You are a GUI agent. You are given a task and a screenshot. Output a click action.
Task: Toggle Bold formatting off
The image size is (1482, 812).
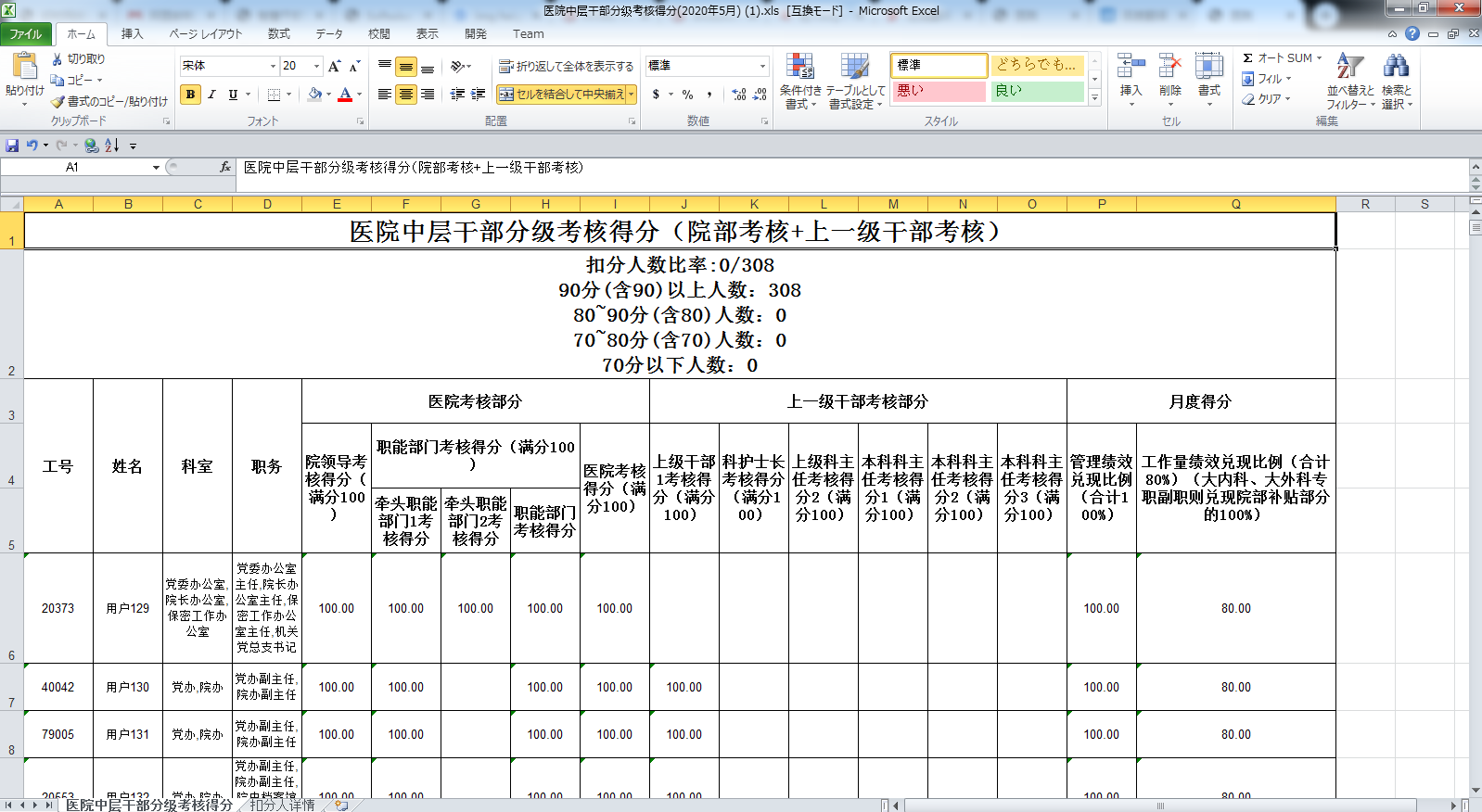(190, 95)
